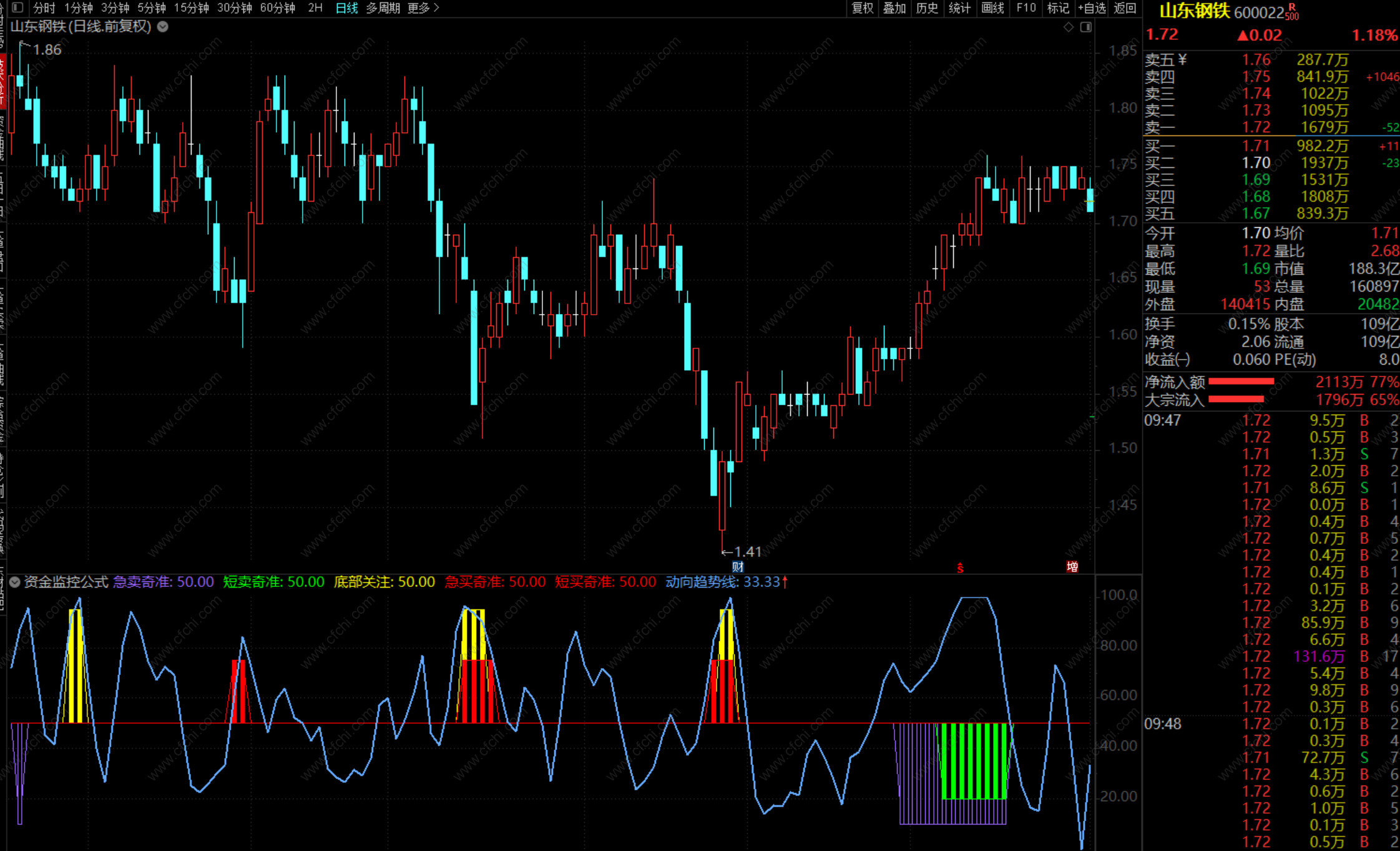
Task: Select the 多周期 multi-period tab
Action: pos(383,7)
